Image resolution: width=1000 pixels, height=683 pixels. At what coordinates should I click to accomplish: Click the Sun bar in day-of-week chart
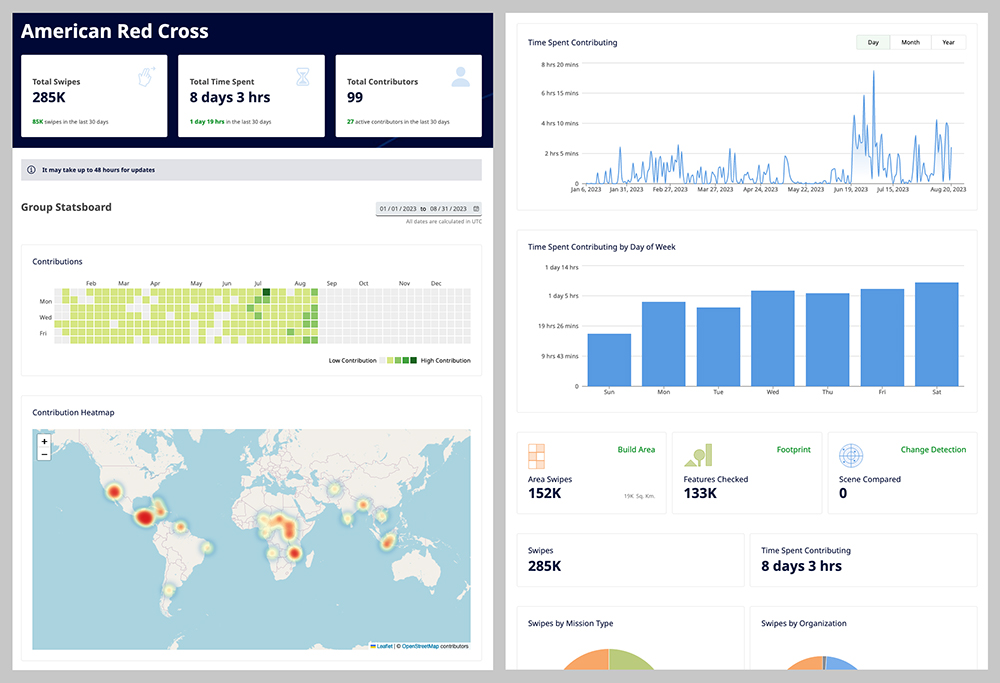(609, 360)
